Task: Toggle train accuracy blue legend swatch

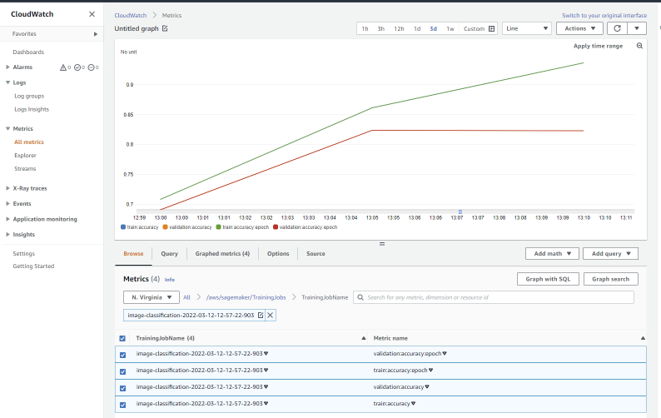Action: click(x=123, y=227)
